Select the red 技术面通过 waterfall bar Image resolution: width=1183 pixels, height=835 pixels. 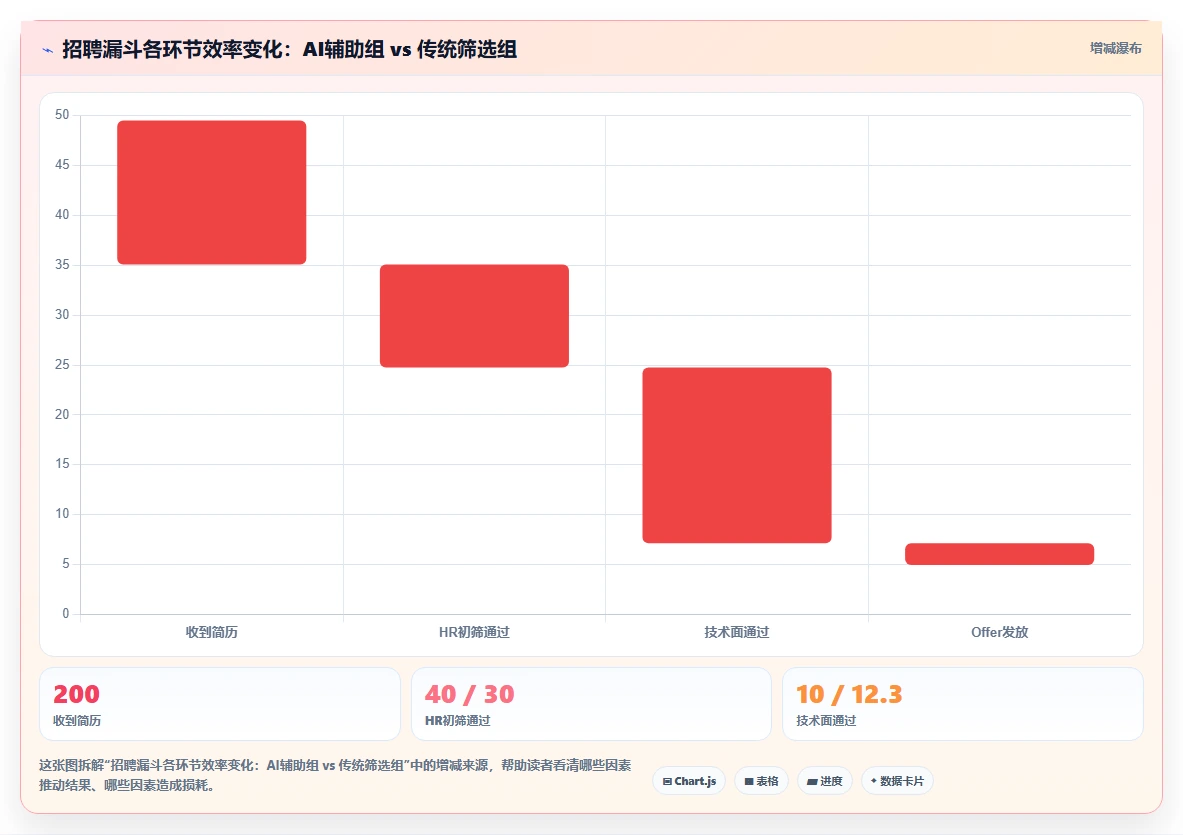point(737,455)
